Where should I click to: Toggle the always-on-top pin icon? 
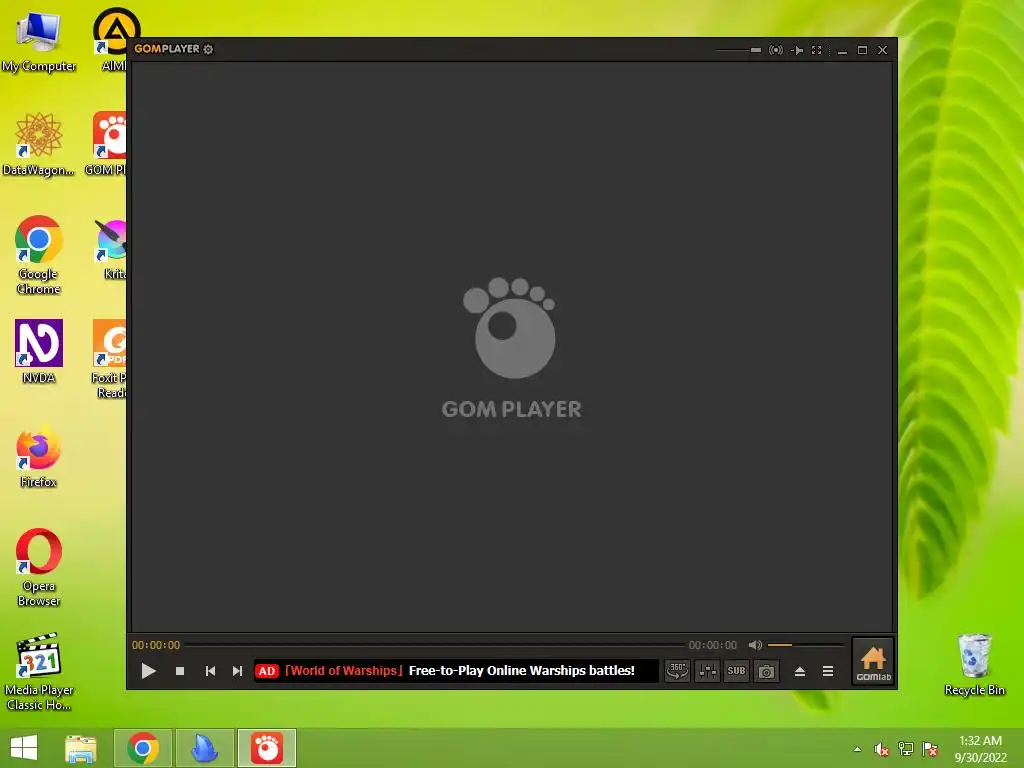coord(797,50)
